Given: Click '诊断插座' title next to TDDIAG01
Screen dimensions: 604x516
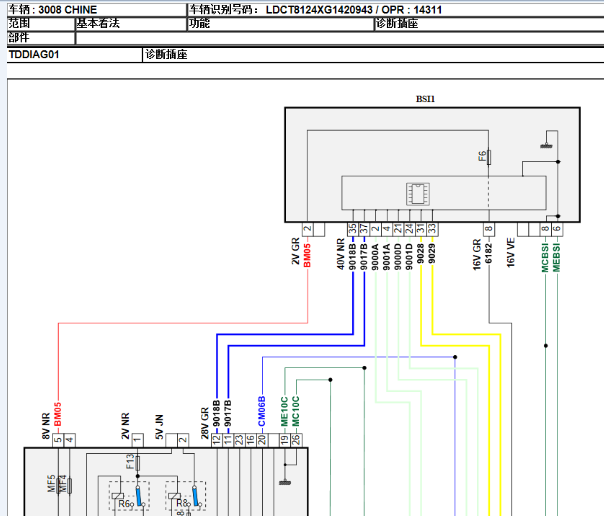Looking at the screenshot, I should pos(166,54).
